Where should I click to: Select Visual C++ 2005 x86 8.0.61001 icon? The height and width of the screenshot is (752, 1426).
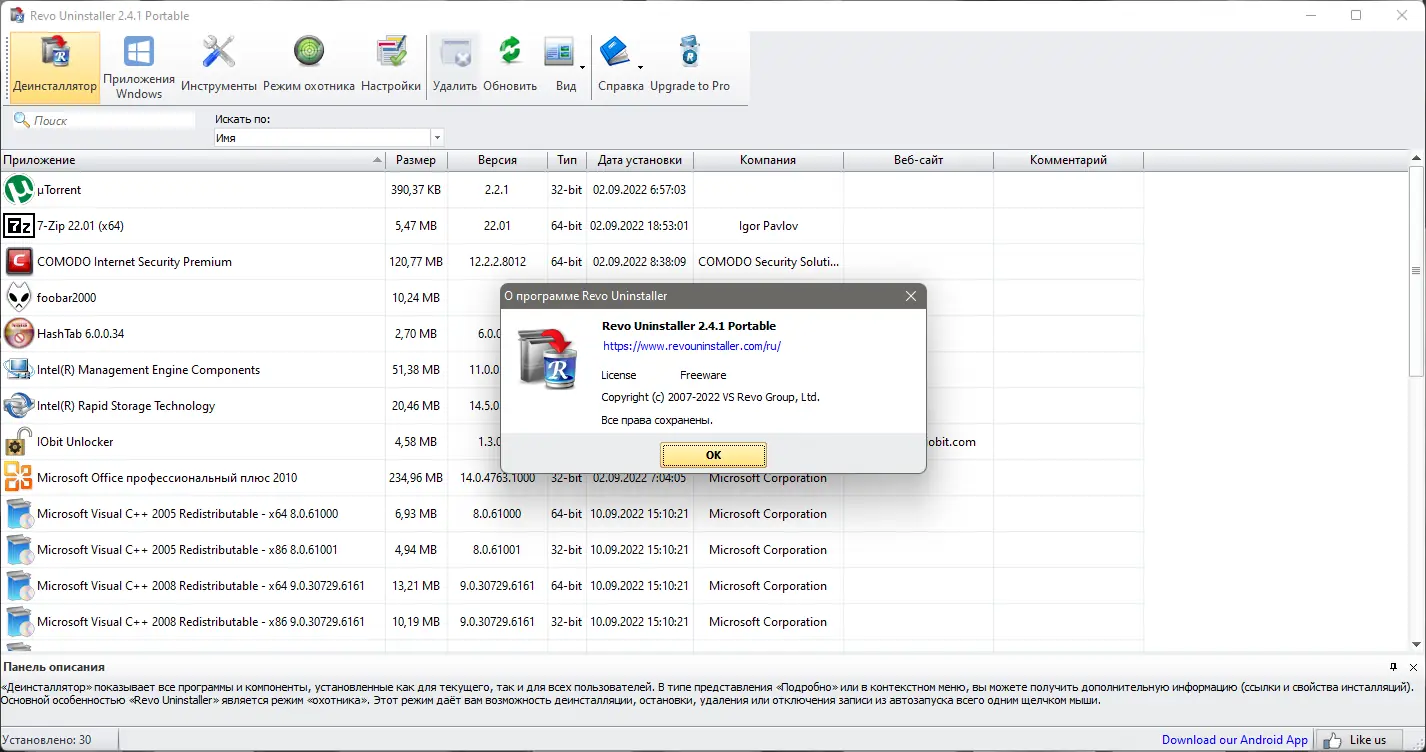click(19, 550)
